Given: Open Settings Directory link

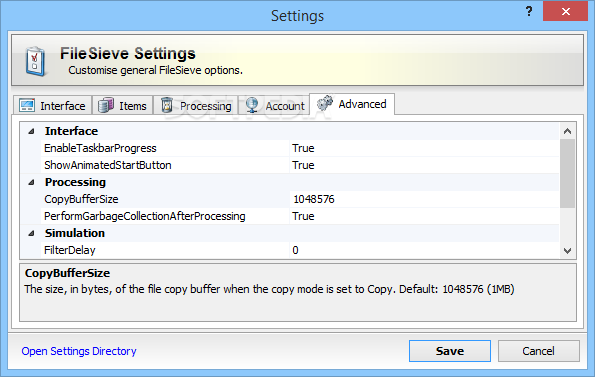Looking at the screenshot, I should pos(79,351).
